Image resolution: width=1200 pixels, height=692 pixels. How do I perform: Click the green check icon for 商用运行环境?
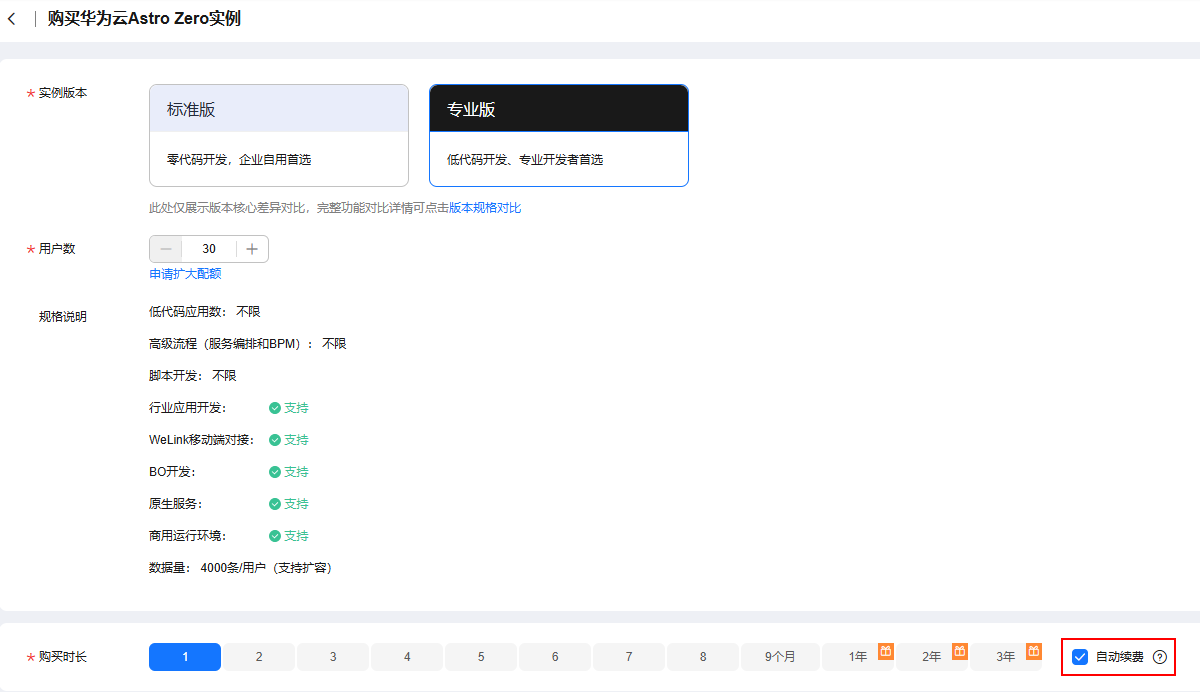(x=275, y=536)
